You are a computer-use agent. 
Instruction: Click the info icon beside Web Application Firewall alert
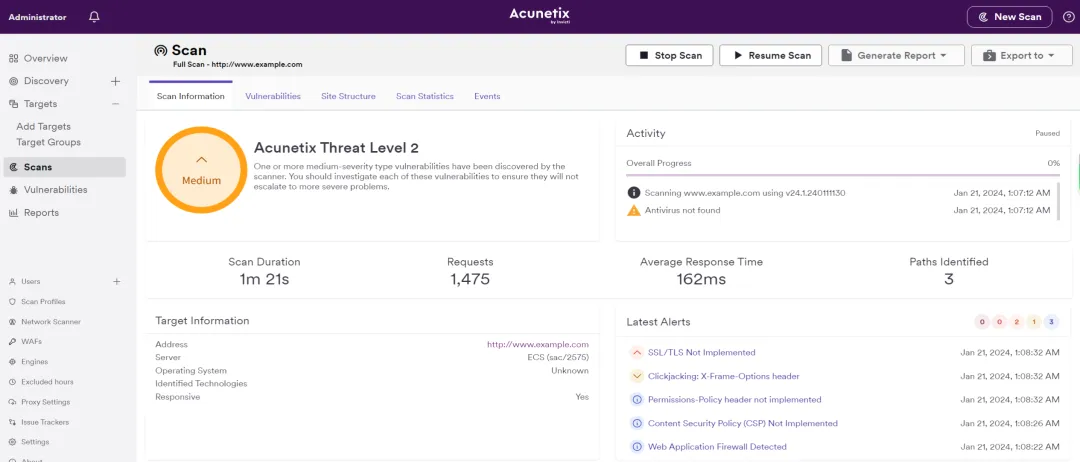point(636,447)
